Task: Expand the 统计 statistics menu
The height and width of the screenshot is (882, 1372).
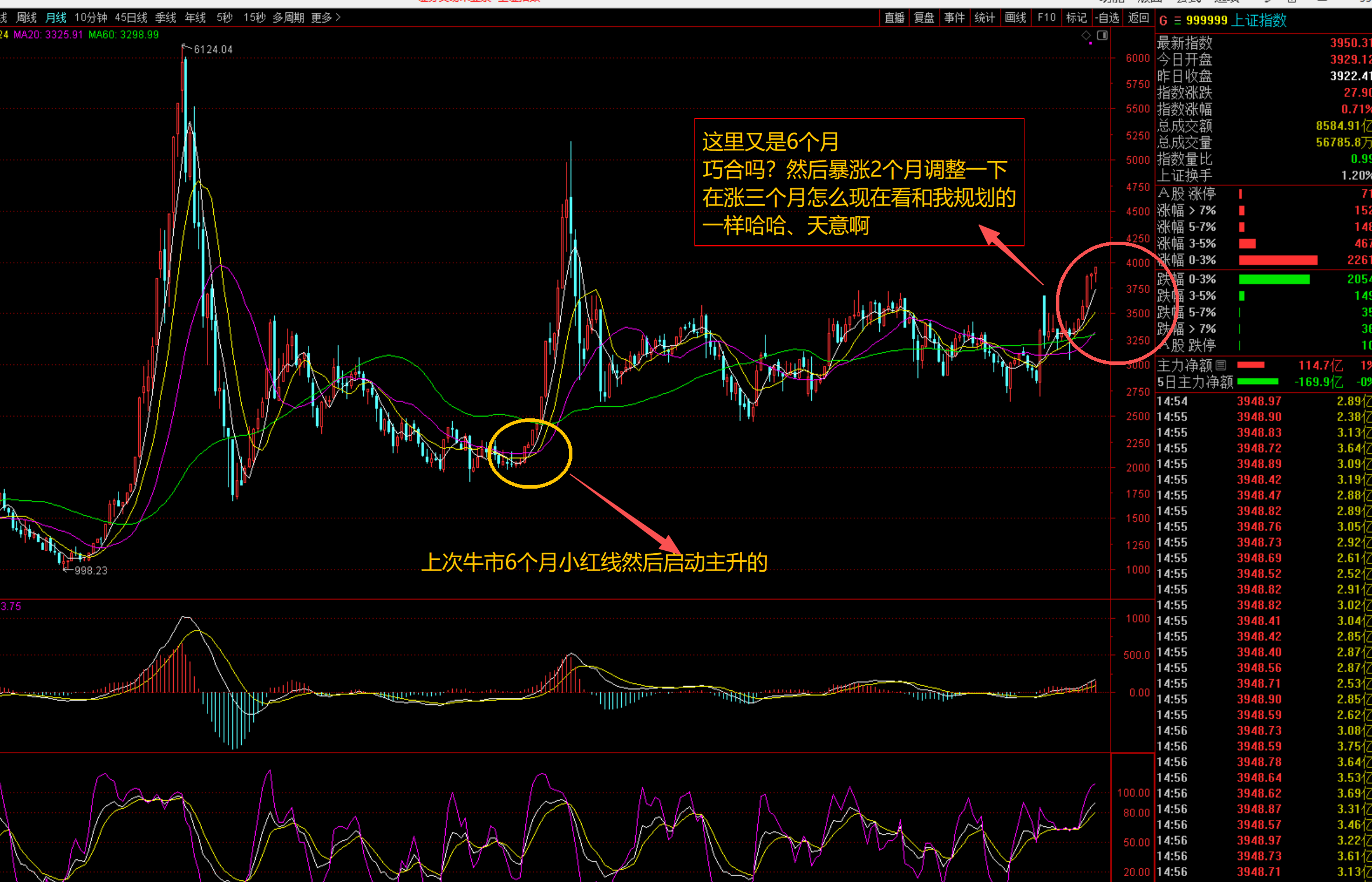Action: (x=984, y=18)
